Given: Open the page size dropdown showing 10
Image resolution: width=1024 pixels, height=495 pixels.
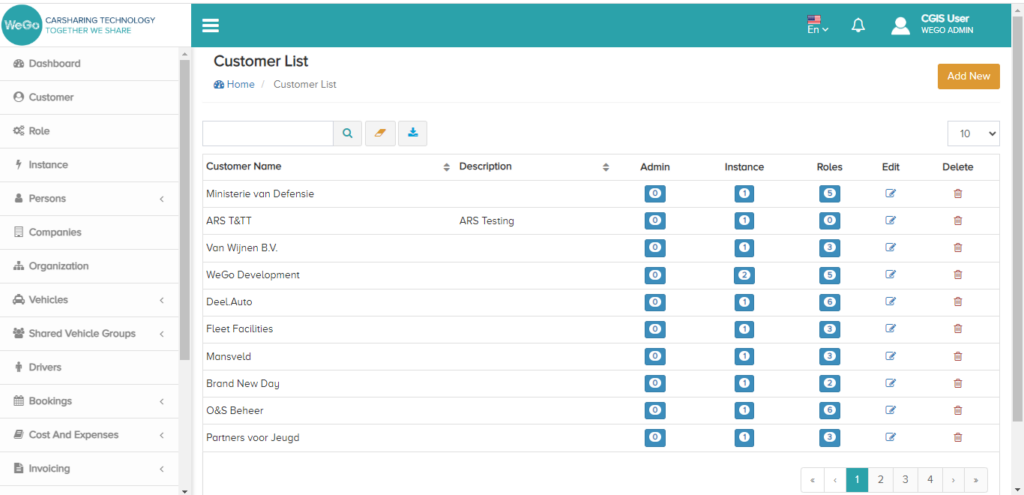Looking at the screenshot, I should pos(973,133).
